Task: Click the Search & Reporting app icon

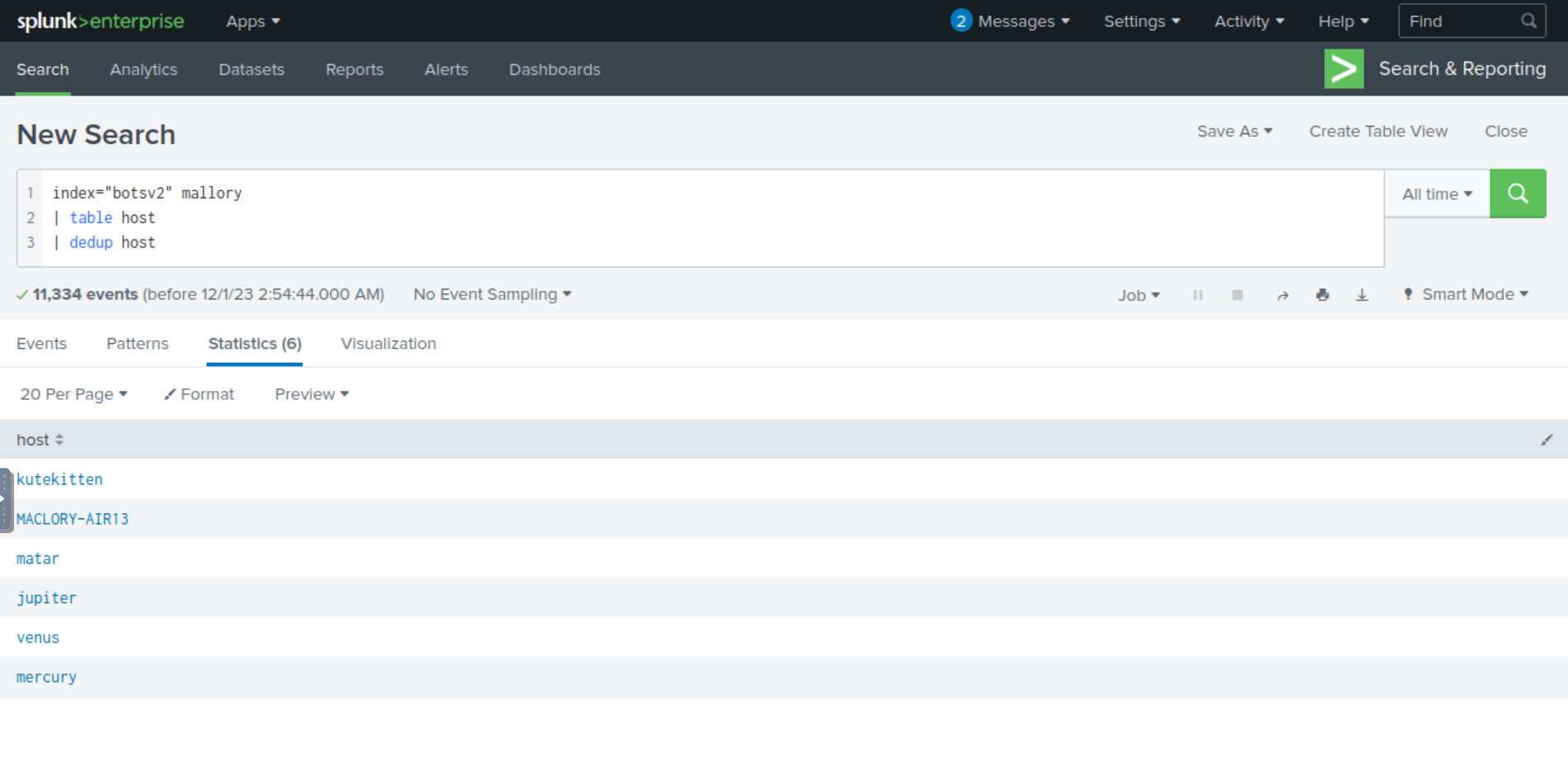Action: coord(1344,69)
